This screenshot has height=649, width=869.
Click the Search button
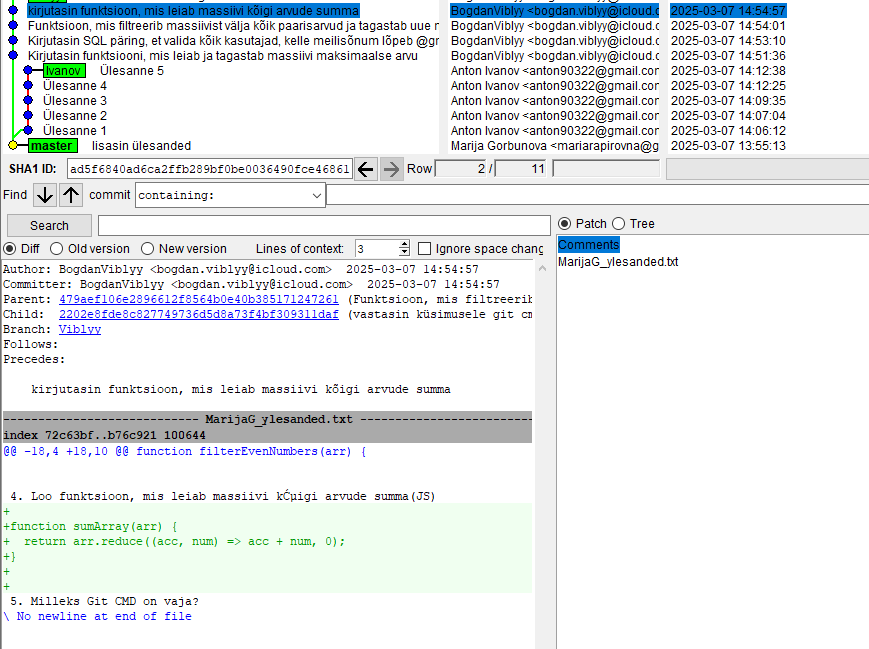click(x=49, y=226)
